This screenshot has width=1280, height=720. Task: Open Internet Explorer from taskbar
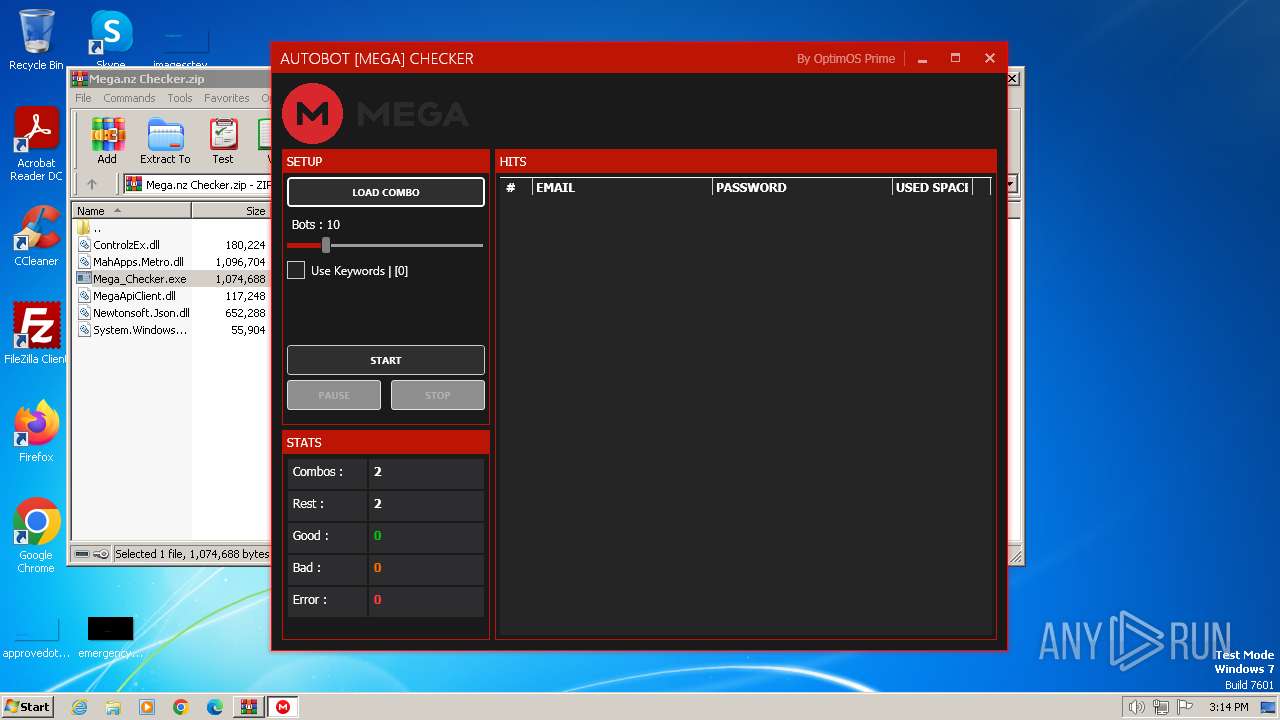[x=79, y=707]
